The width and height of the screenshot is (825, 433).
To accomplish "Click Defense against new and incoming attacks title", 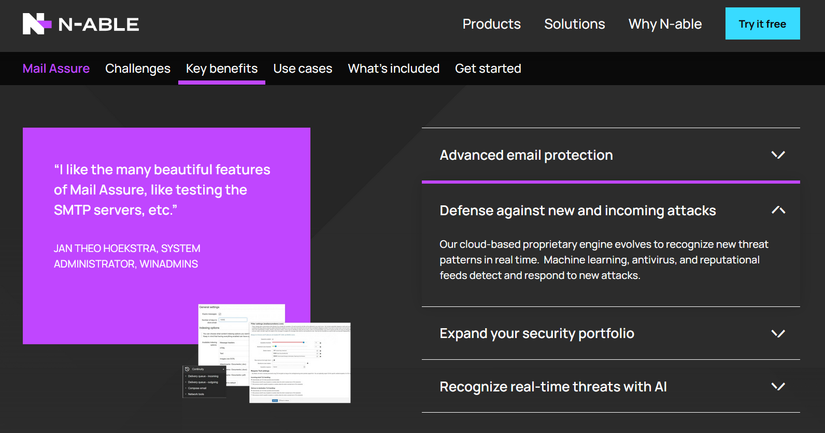I will click(x=578, y=210).
